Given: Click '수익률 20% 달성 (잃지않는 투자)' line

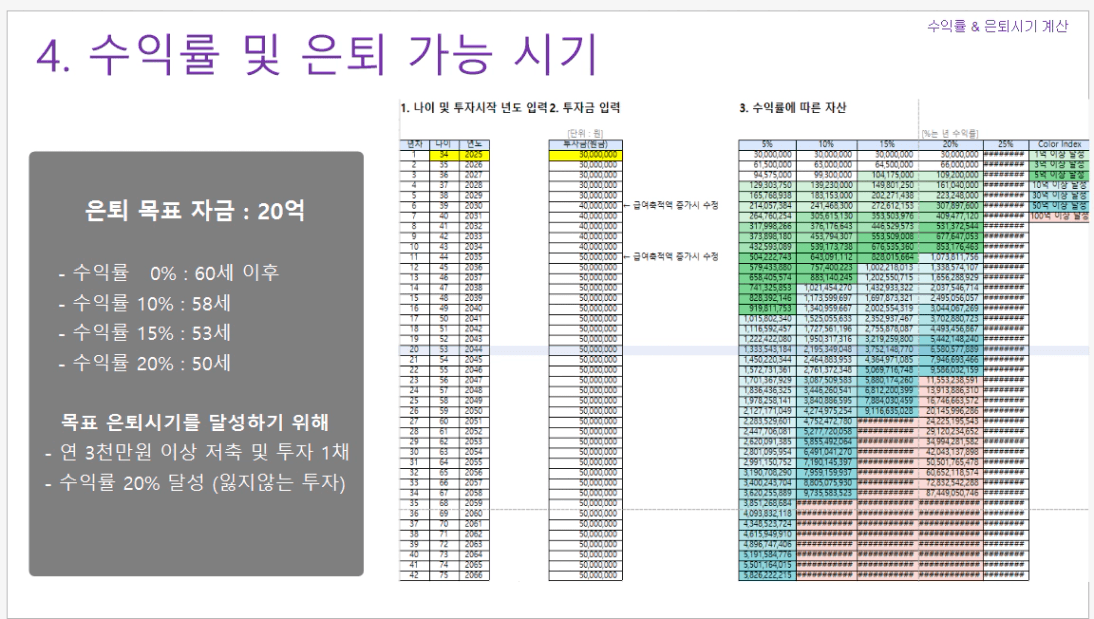Looking at the screenshot, I should click(x=195, y=483).
